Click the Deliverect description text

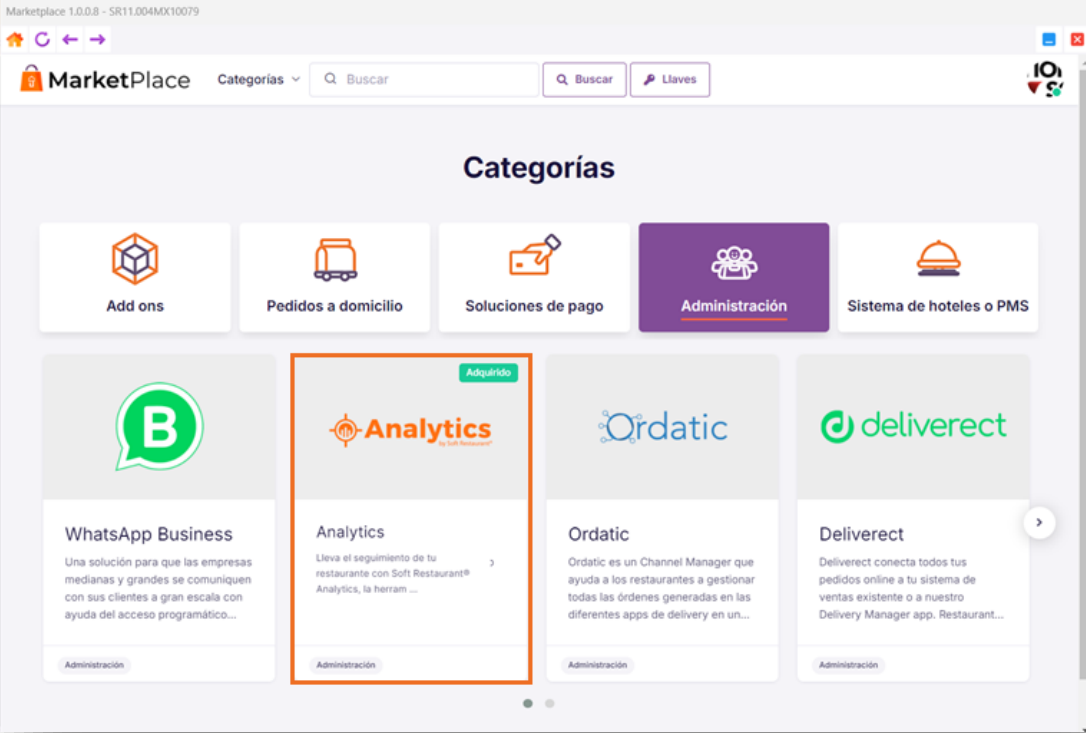point(911,588)
